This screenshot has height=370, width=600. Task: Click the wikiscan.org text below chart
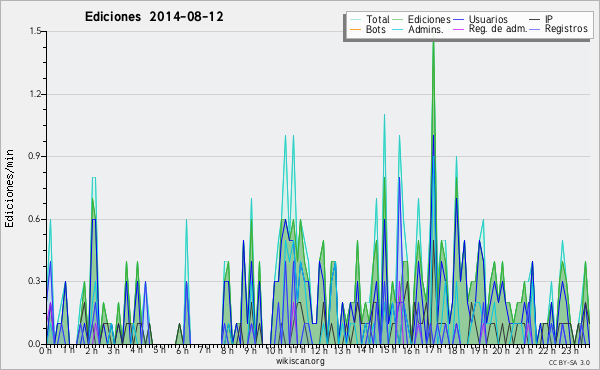300,361
